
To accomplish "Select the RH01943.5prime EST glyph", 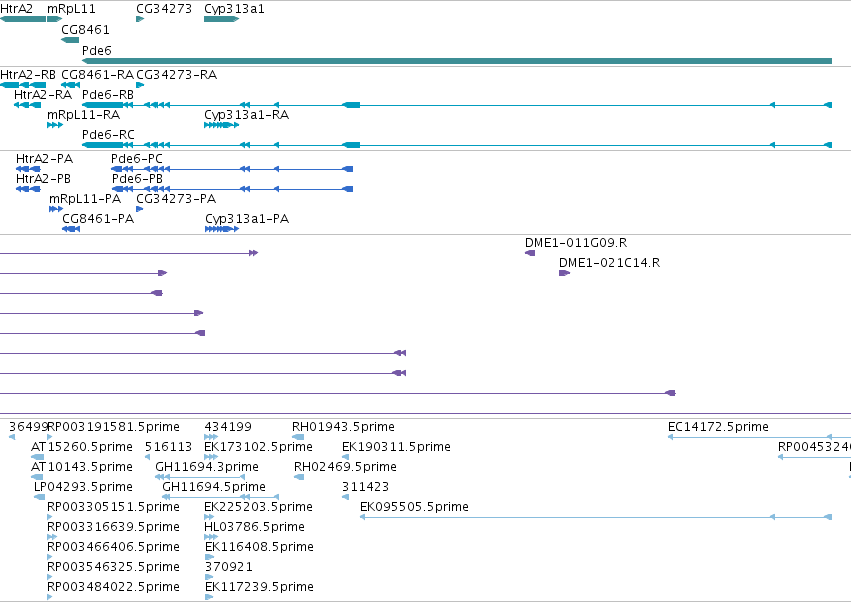I will click(x=298, y=437).
